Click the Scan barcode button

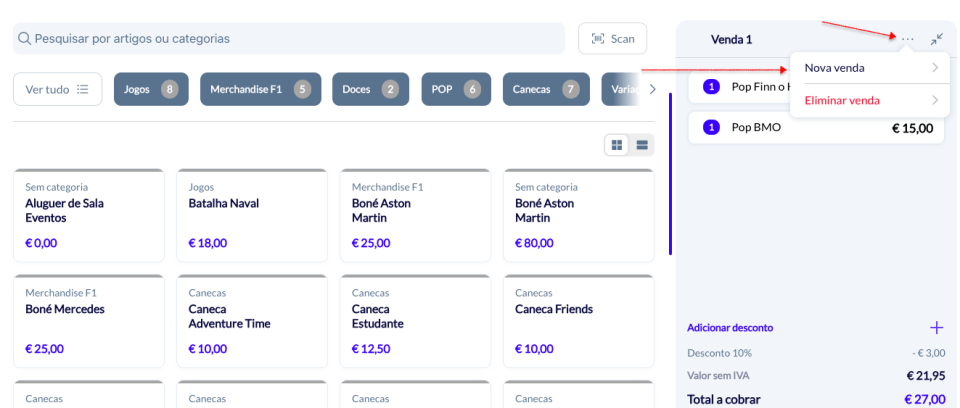click(x=612, y=39)
